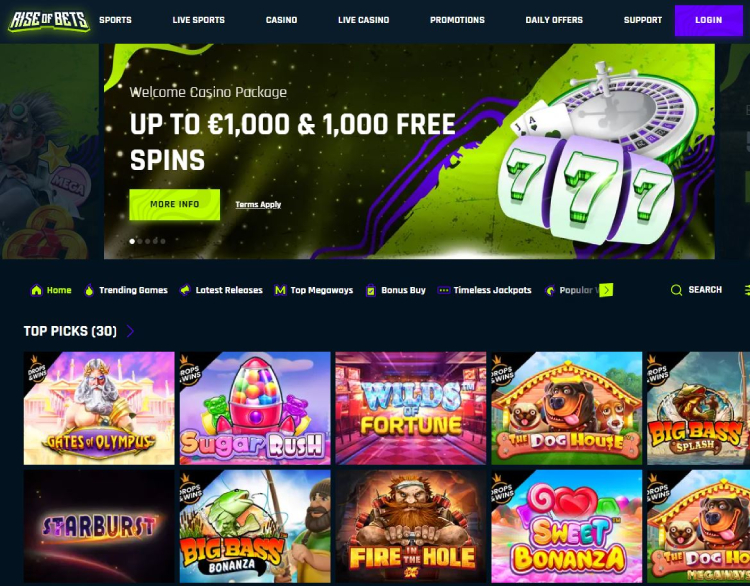Click the Top Megaways M icon
Viewport: 750px width, 586px height.
[280, 290]
